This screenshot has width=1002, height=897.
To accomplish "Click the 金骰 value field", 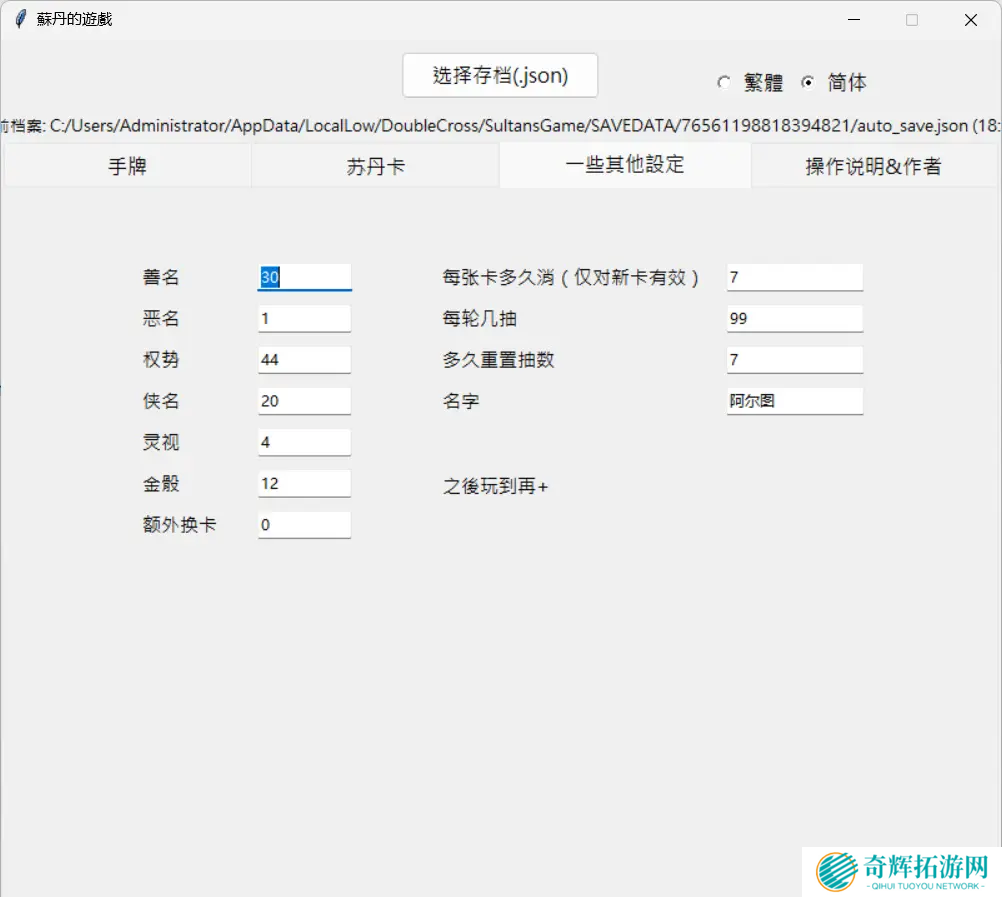I will [x=304, y=484].
